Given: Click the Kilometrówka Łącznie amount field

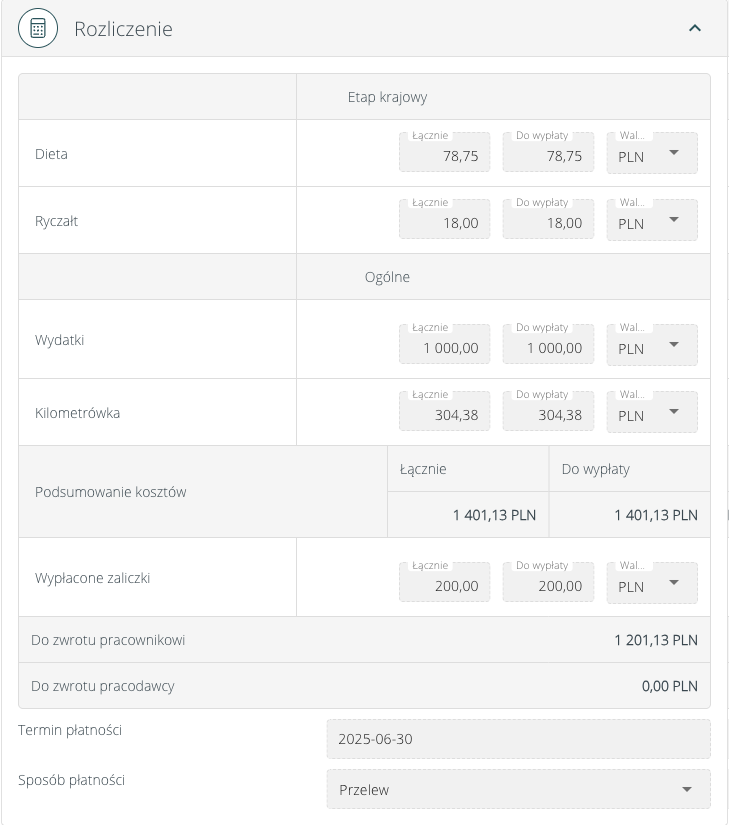Looking at the screenshot, I should pos(445,413).
